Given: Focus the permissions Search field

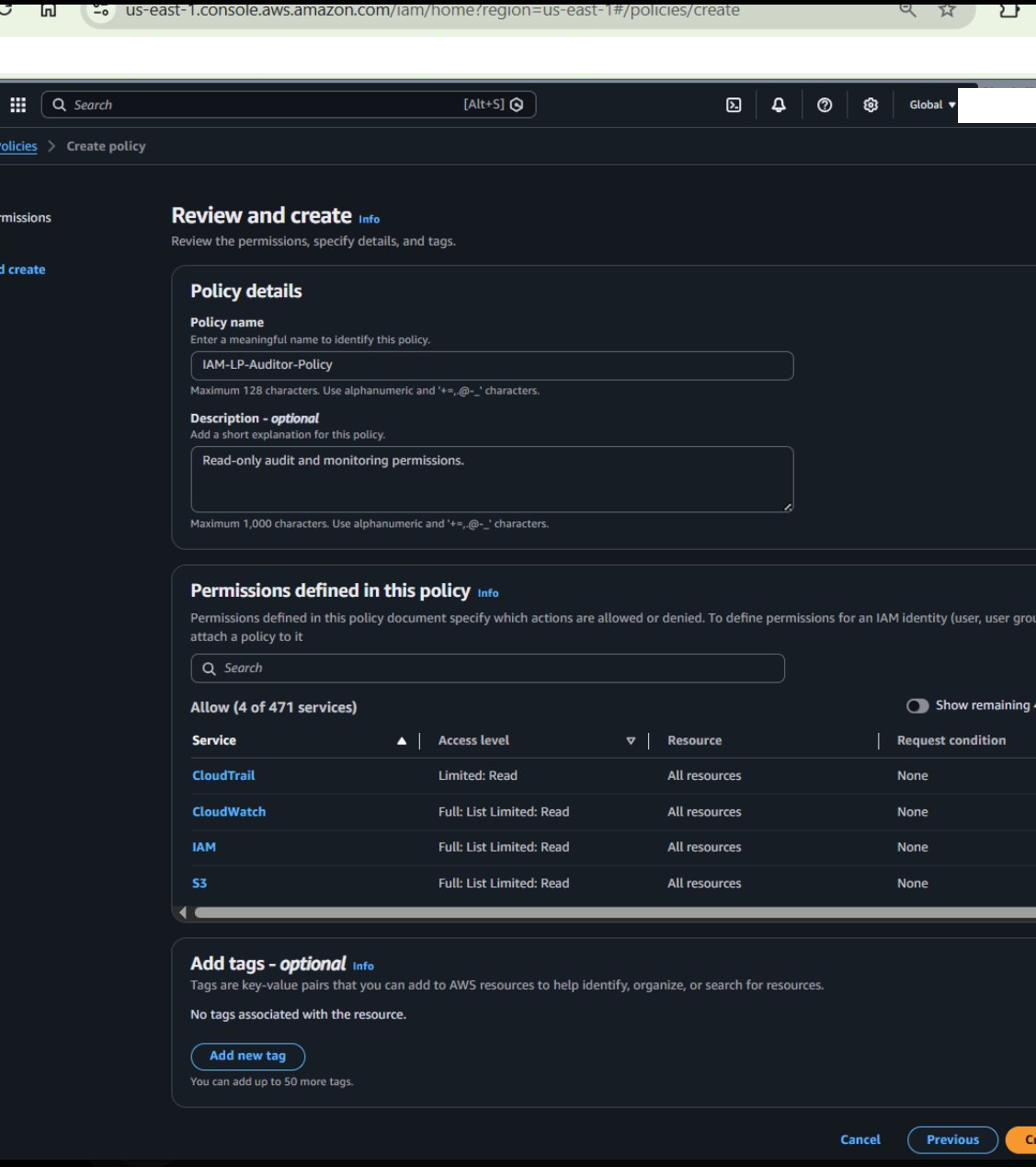Looking at the screenshot, I should 488,668.
